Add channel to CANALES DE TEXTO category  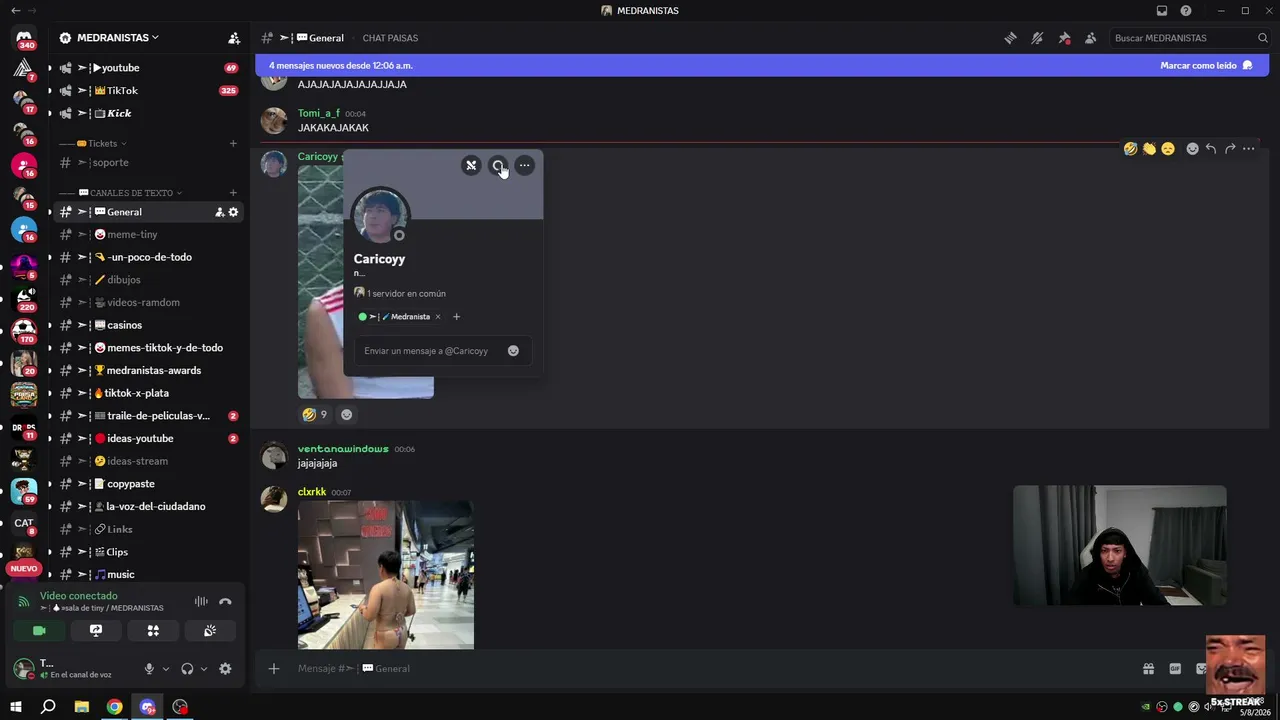click(233, 193)
